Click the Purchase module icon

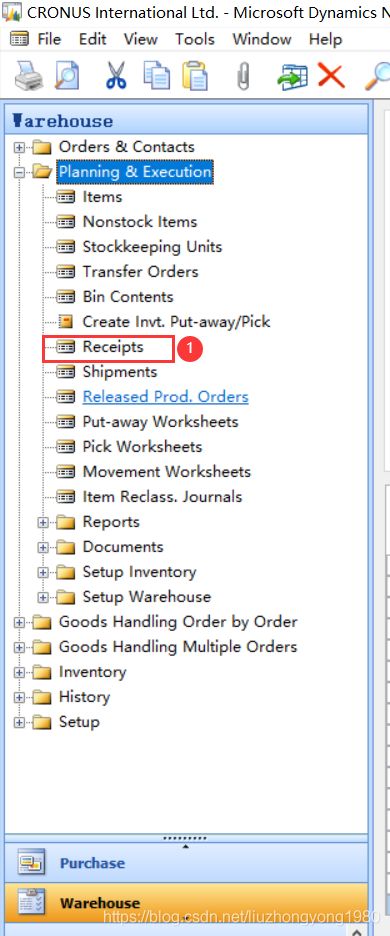(x=30, y=863)
